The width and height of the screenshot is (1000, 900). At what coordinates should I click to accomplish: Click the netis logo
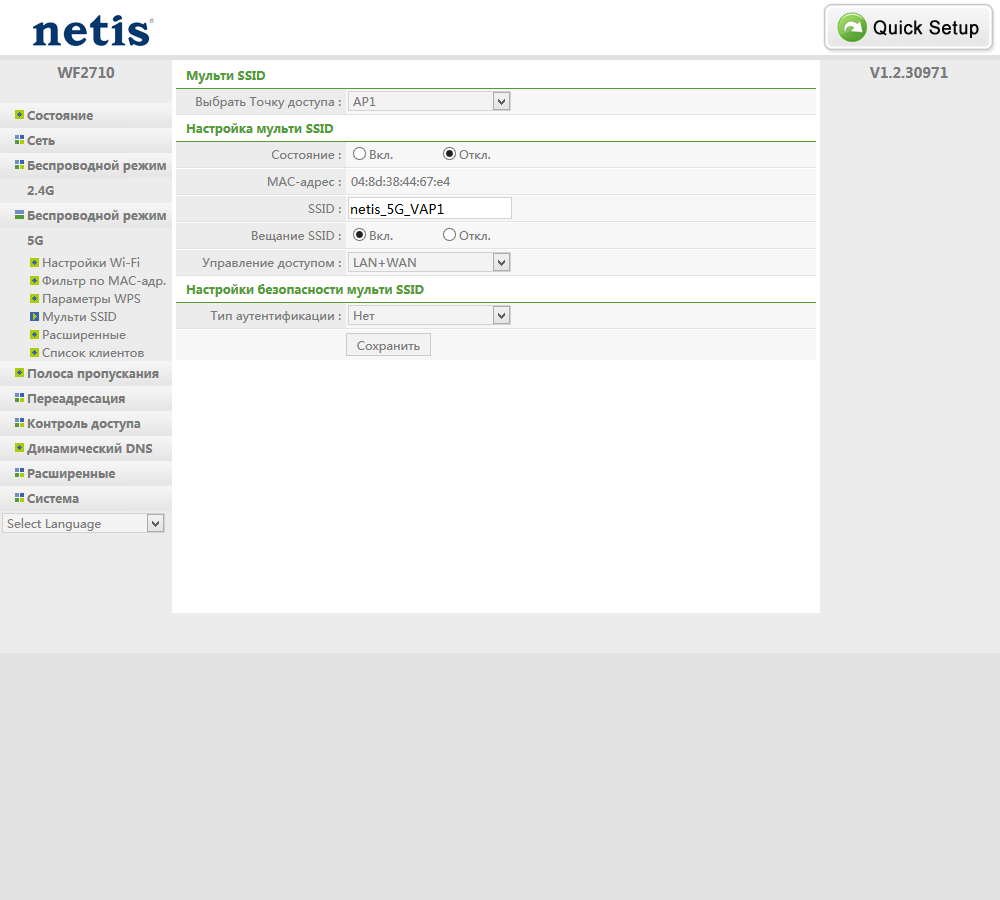click(93, 31)
